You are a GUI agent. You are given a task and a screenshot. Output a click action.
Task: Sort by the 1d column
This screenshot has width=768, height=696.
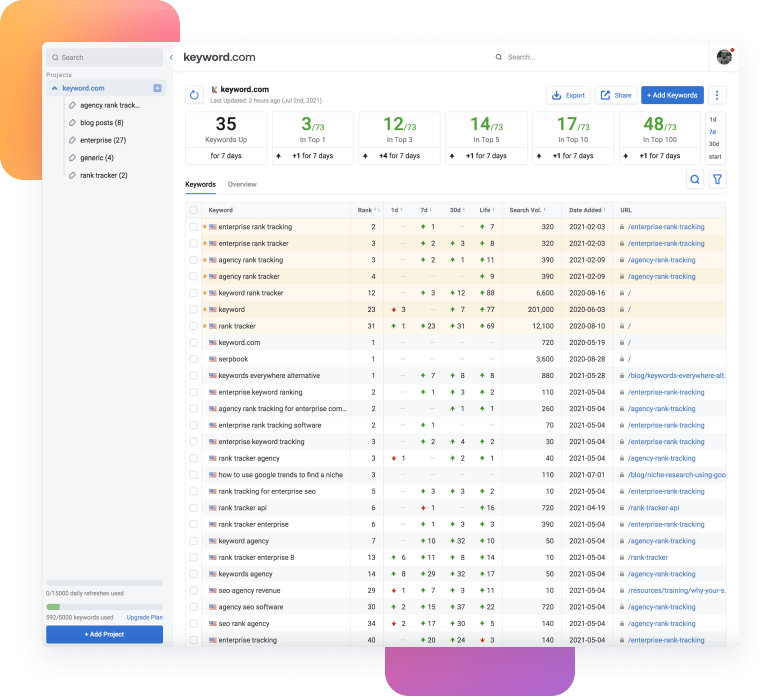click(397, 210)
